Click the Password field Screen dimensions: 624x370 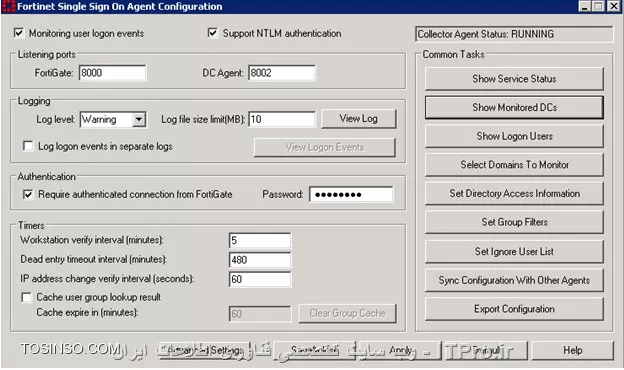point(351,194)
